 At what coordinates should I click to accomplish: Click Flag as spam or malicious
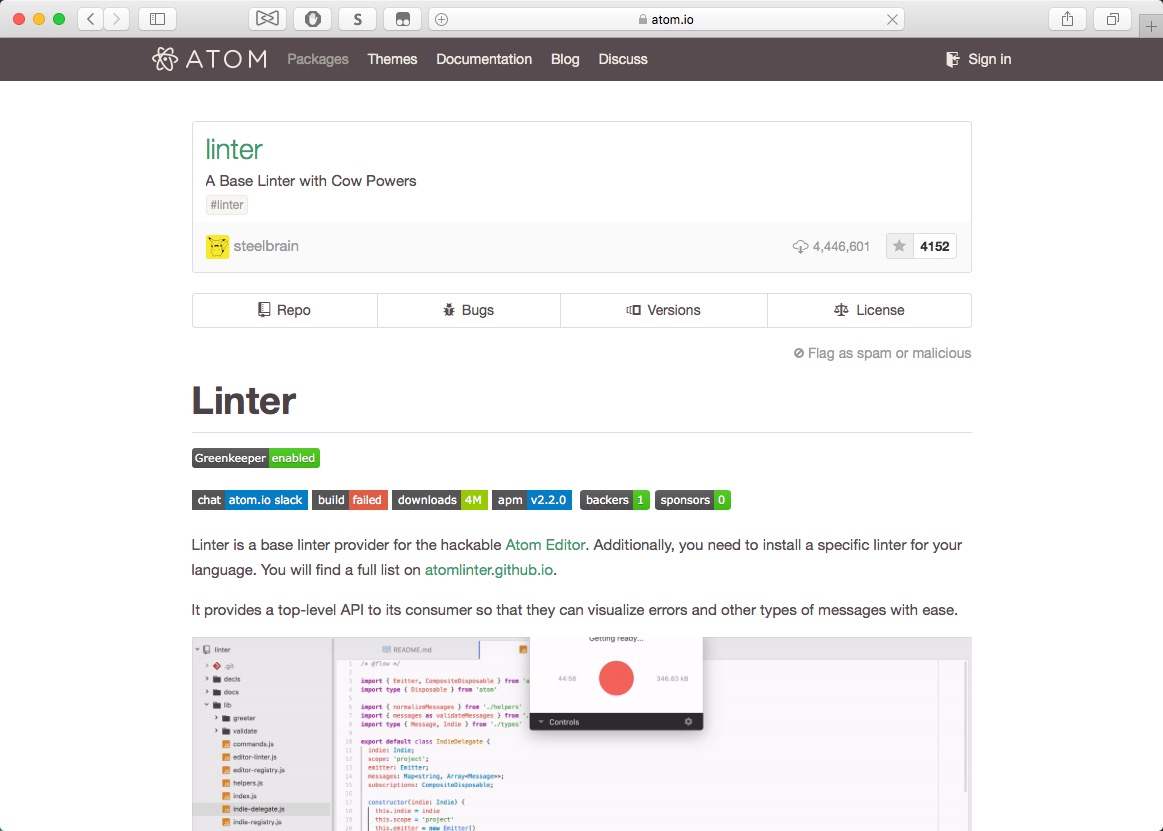point(882,353)
